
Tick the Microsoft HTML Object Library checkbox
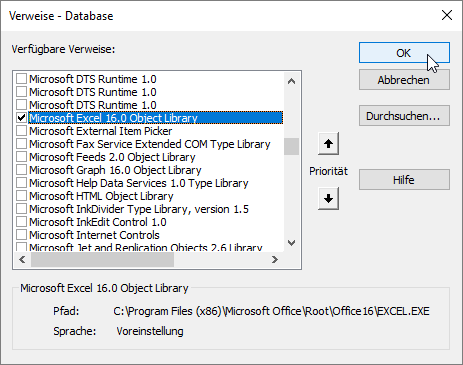click(22, 196)
